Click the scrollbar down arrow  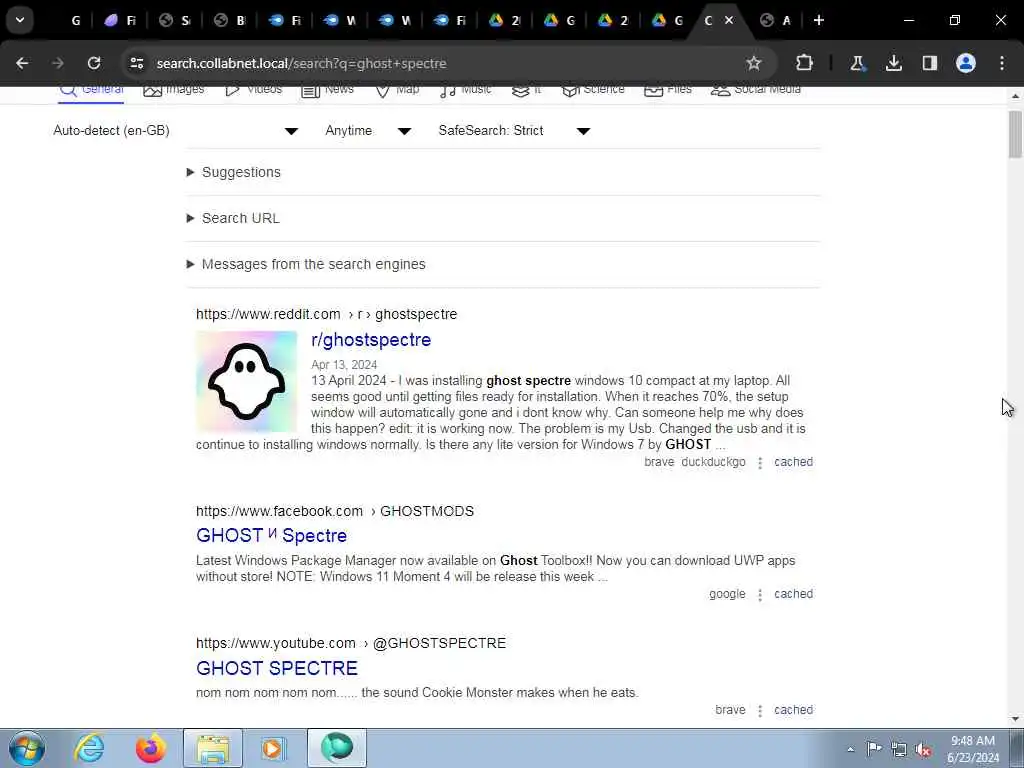click(x=1015, y=720)
